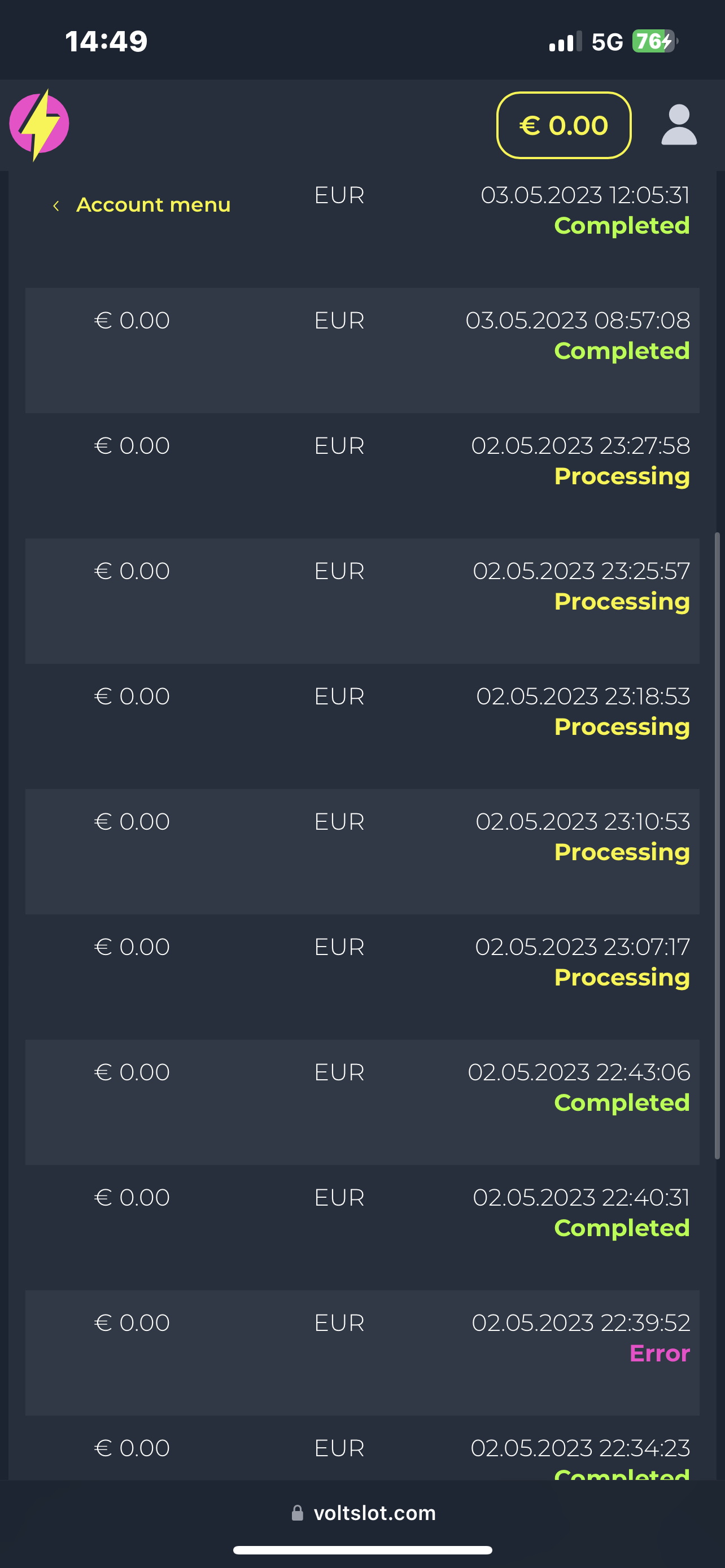Select the Error status on 22:39:52 transaction
This screenshot has width=725, height=1568.
(x=660, y=1353)
